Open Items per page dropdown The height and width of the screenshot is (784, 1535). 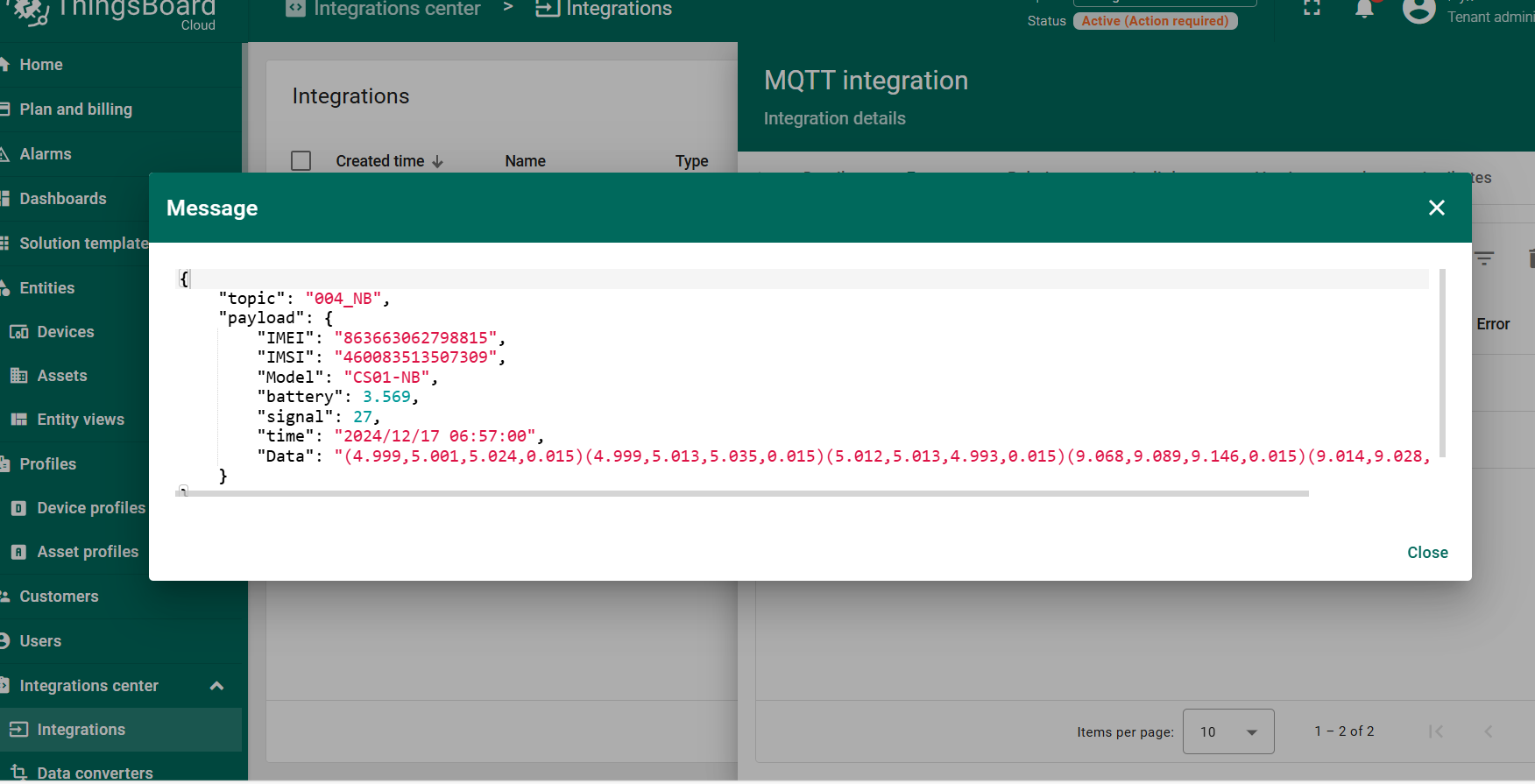(1228, 731)
